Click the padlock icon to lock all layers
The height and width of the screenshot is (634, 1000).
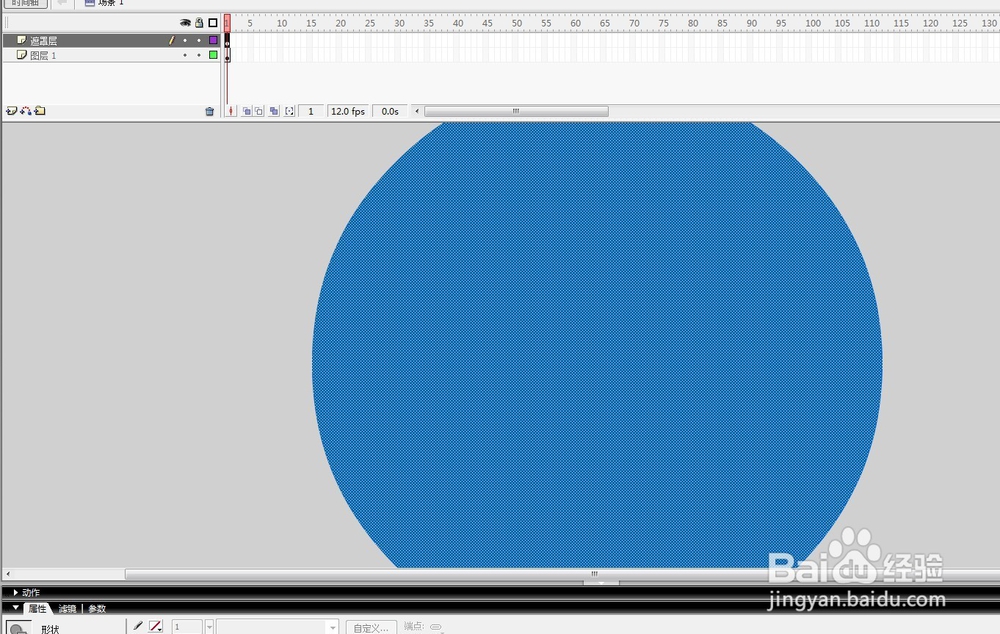[199, 22]
